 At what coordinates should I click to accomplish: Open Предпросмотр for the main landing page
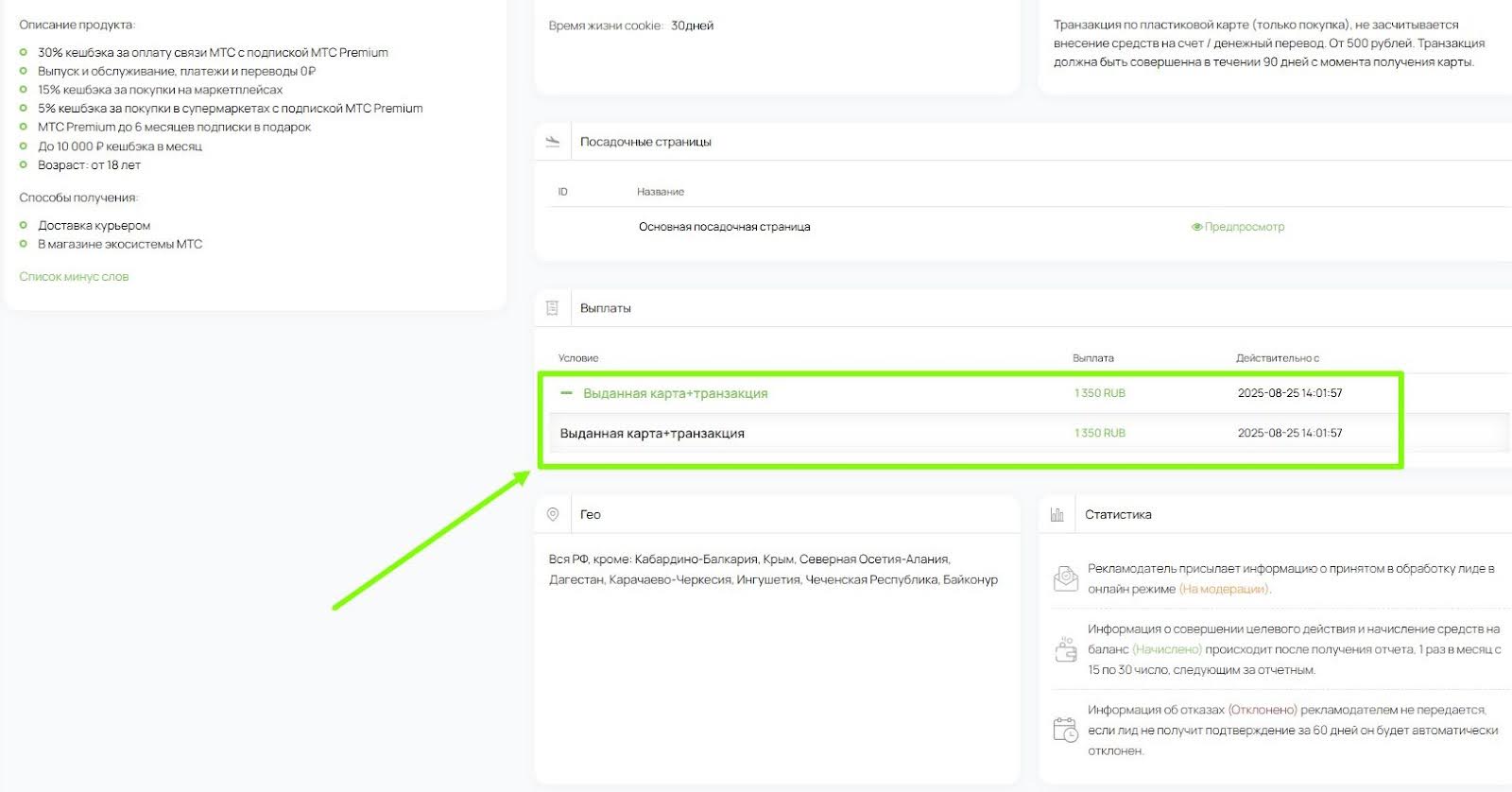tap(1244, 227)
